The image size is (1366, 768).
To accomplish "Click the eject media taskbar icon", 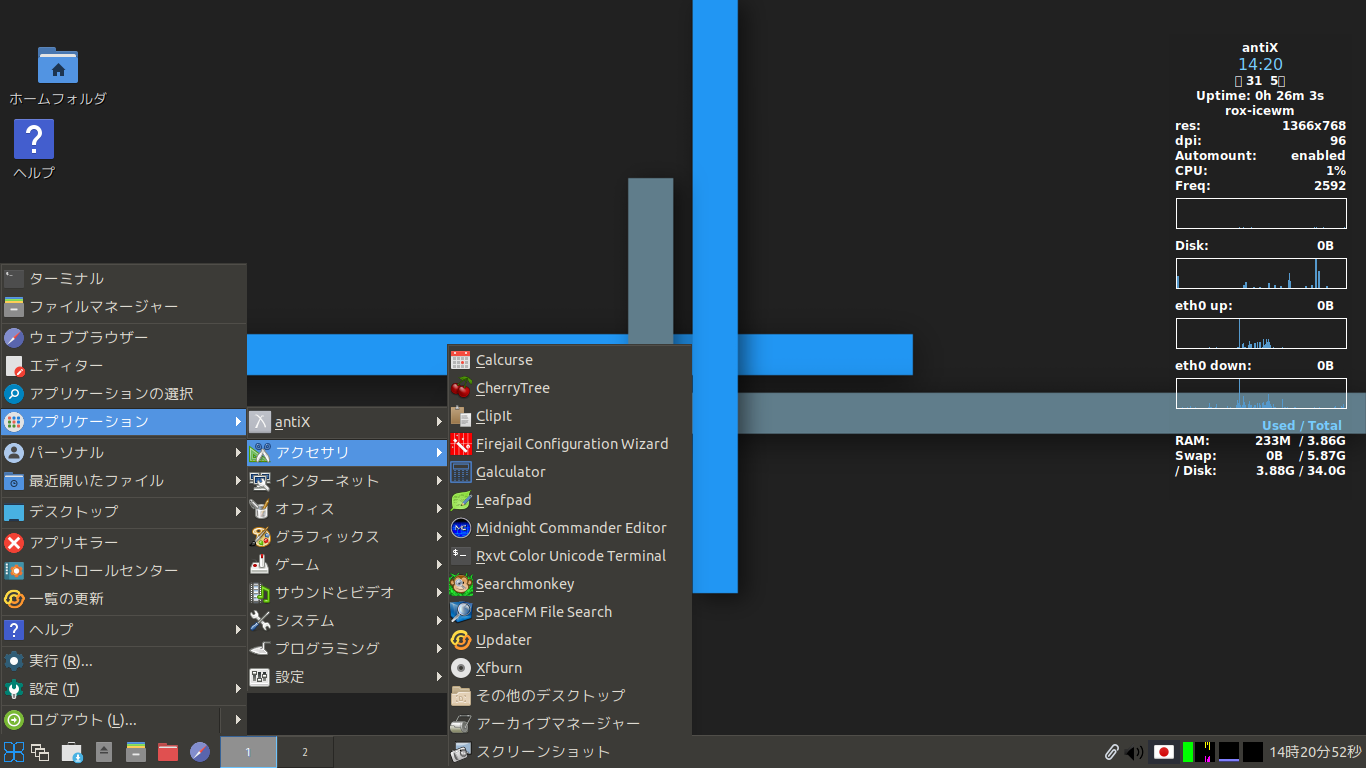I will pyautogui.click(x=104, y=752).
